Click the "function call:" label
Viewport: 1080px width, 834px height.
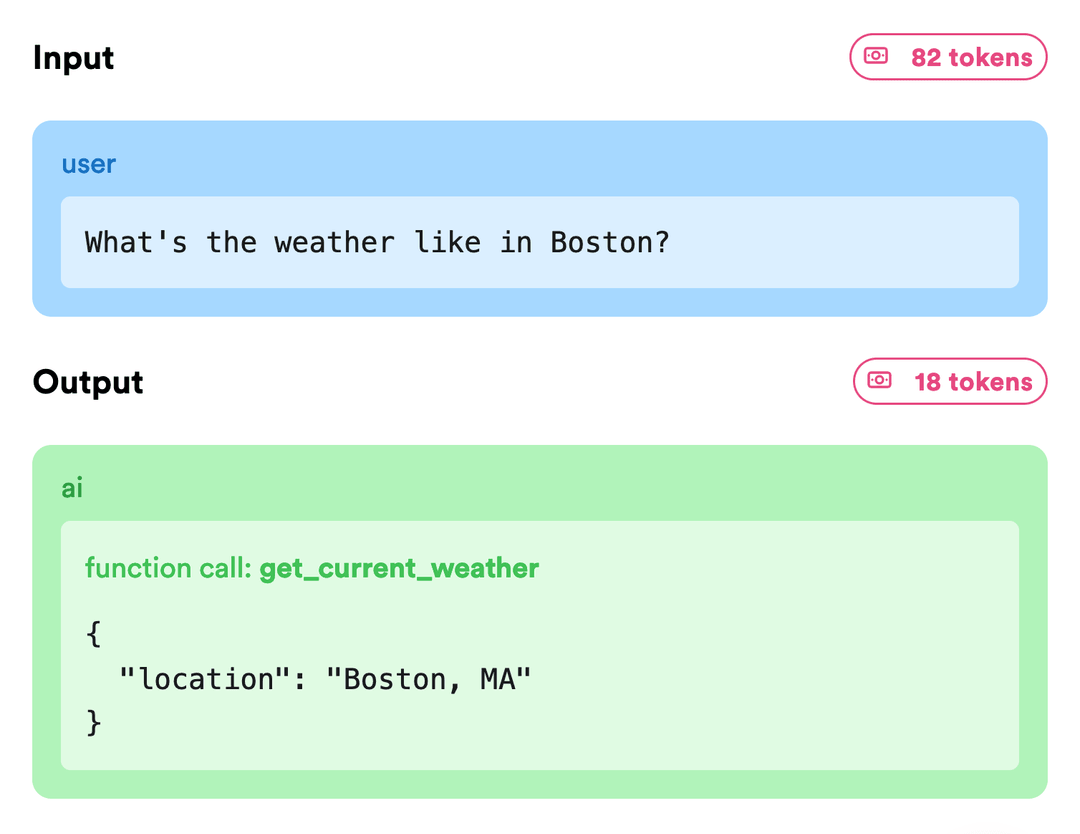(x=168, y=569)
